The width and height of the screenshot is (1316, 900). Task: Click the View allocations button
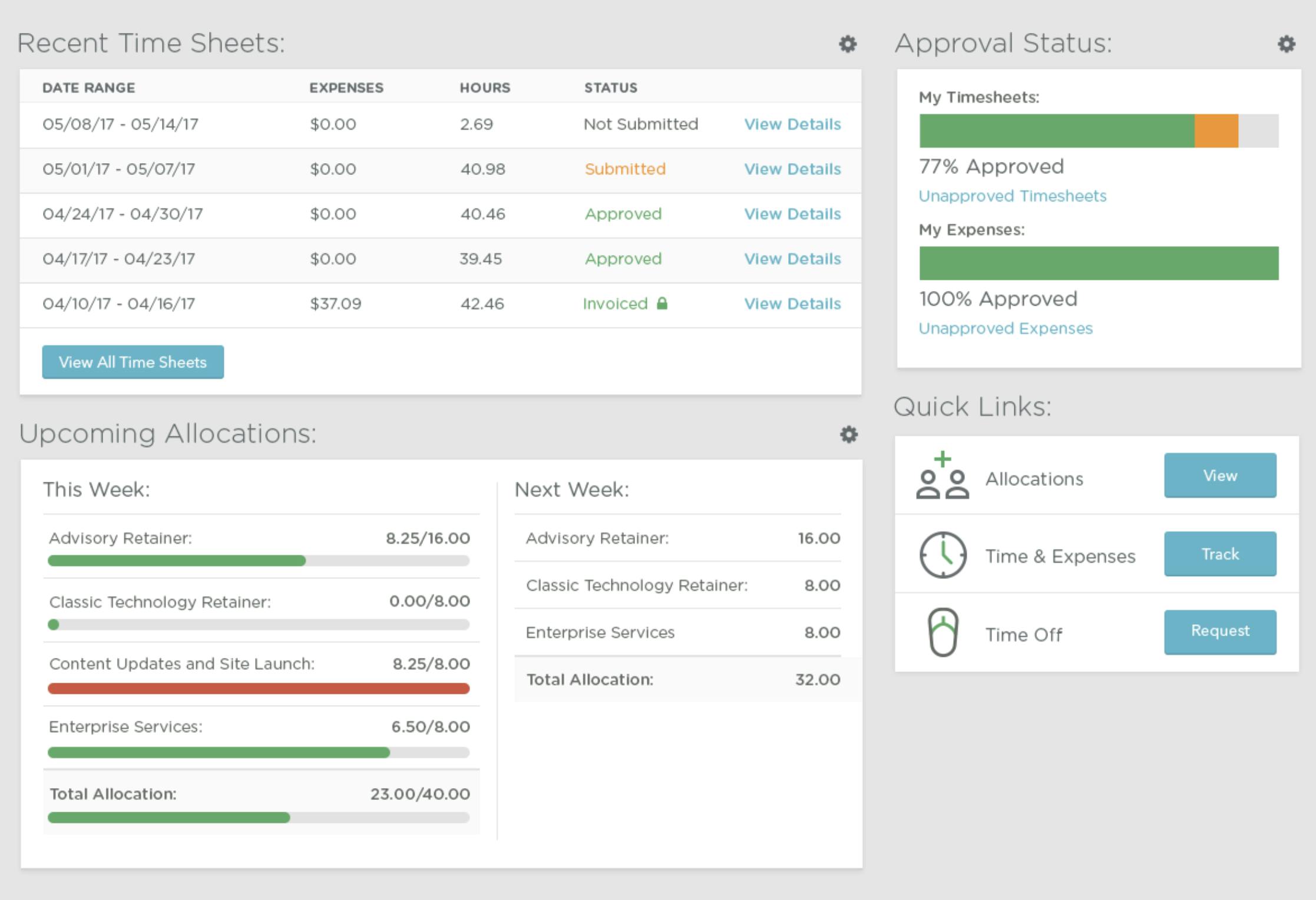(x=1220, y=475)
